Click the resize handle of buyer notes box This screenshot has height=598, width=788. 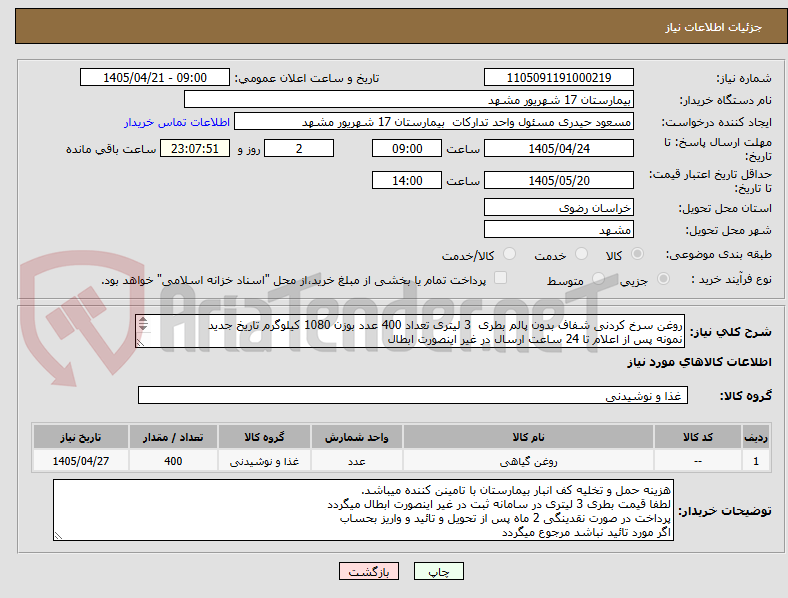coord(58,536)
